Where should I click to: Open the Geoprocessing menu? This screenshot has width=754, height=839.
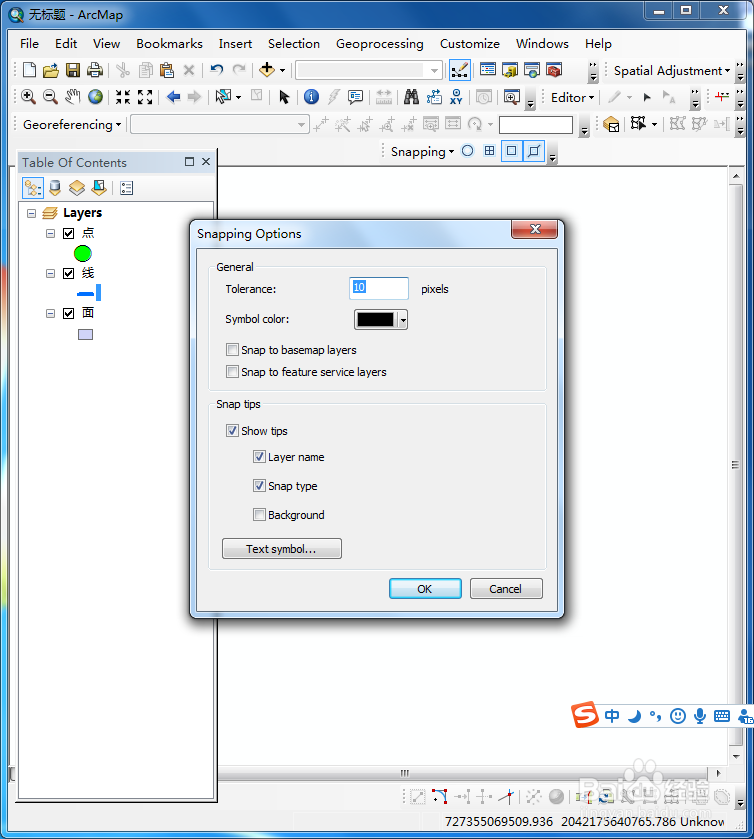click(x=379, y=44)
